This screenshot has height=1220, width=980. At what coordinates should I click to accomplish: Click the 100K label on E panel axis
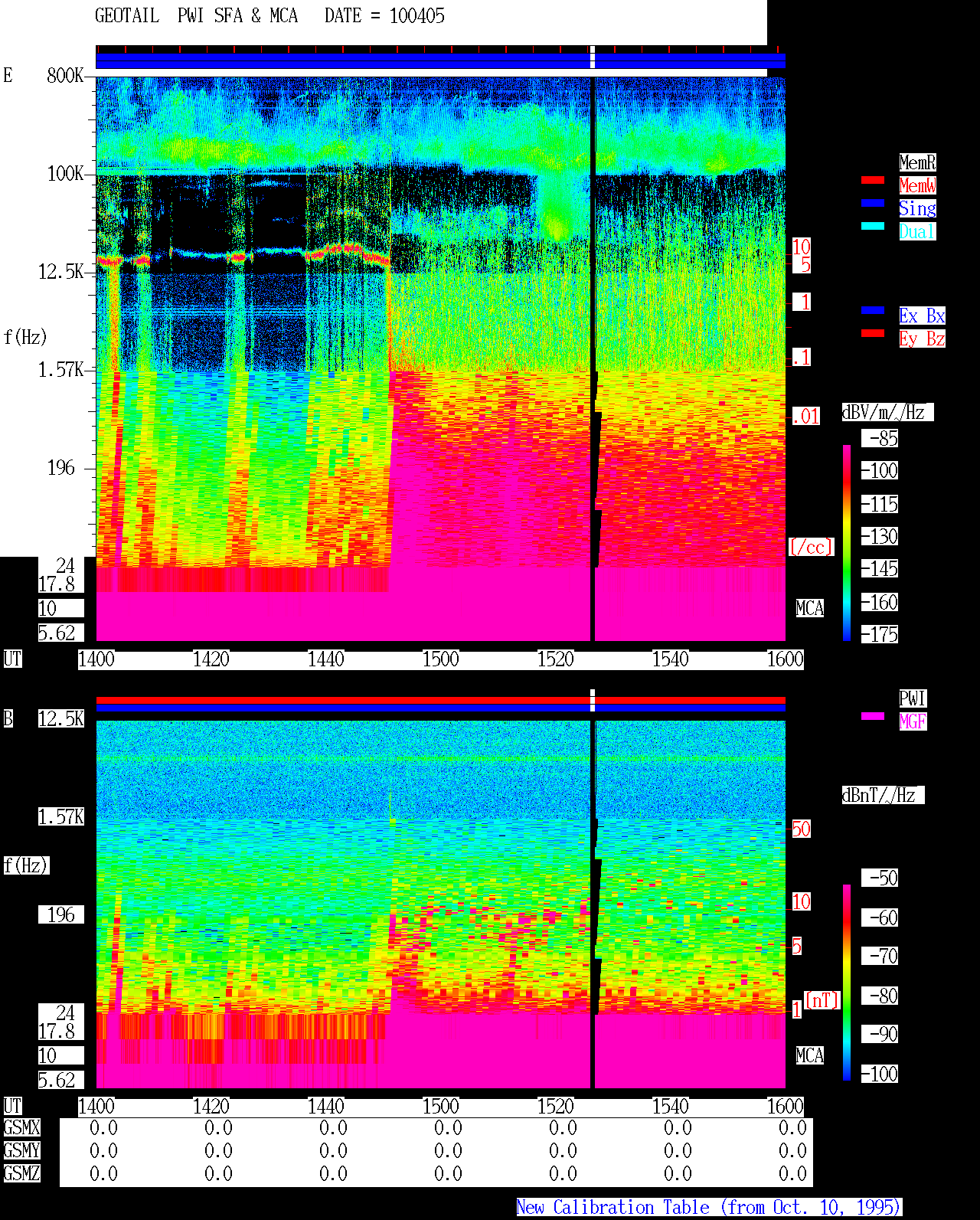[x=65, y=173]
